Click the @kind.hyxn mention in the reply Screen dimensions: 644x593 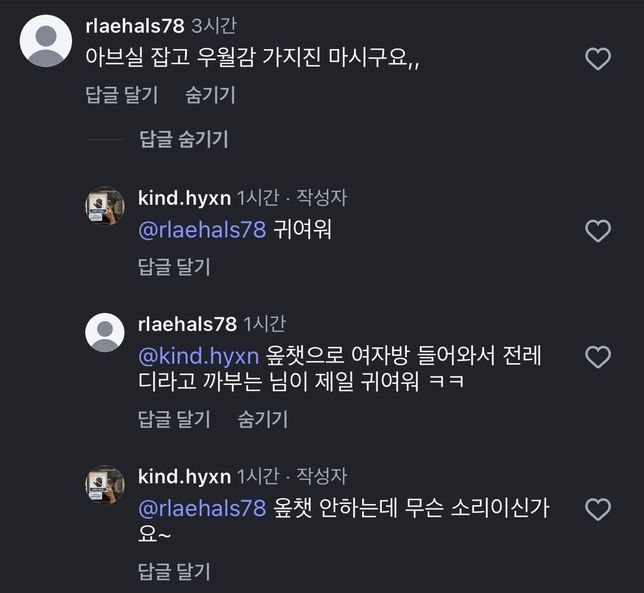click(199, 356)
